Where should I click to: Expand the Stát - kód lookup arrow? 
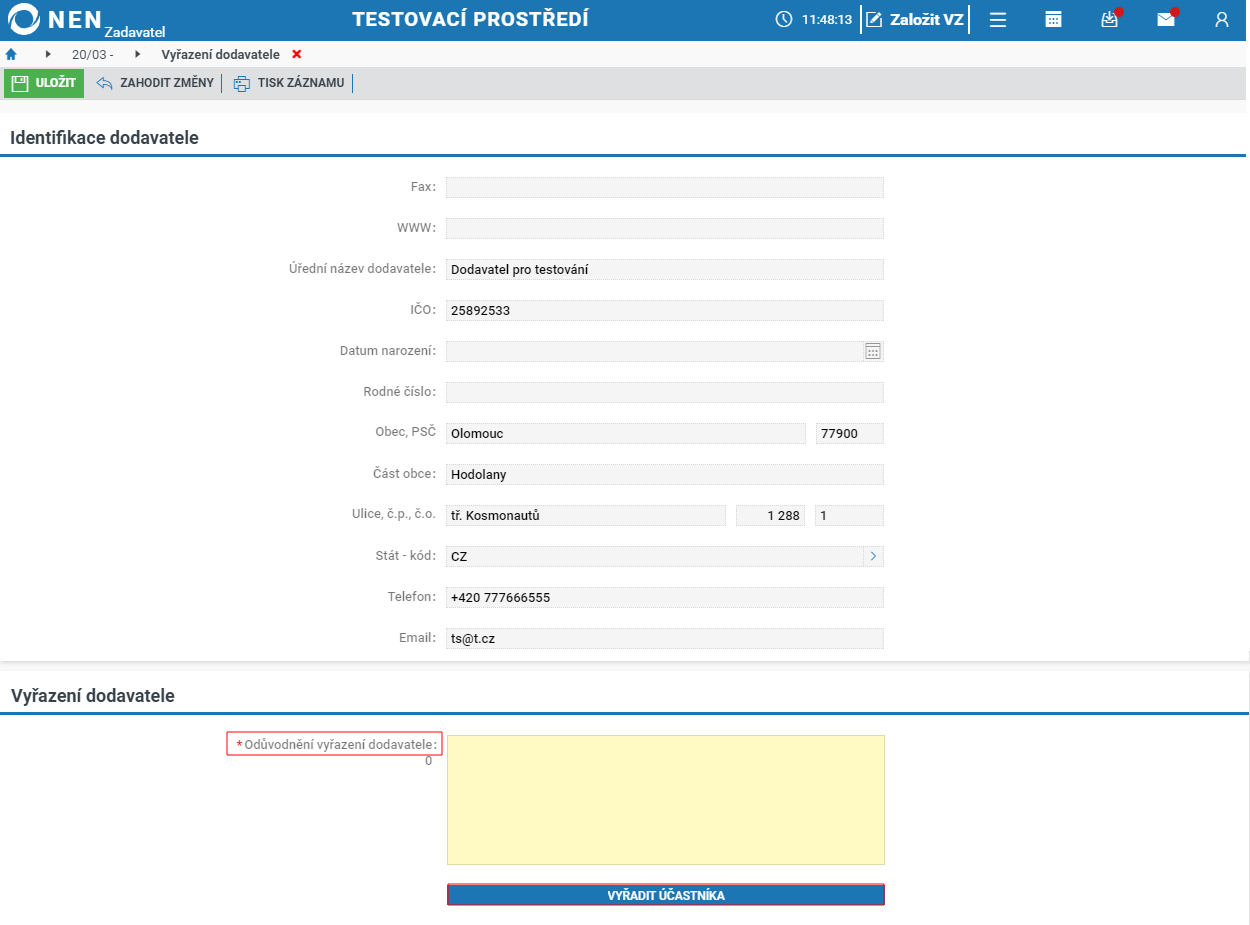pos(873,556)
